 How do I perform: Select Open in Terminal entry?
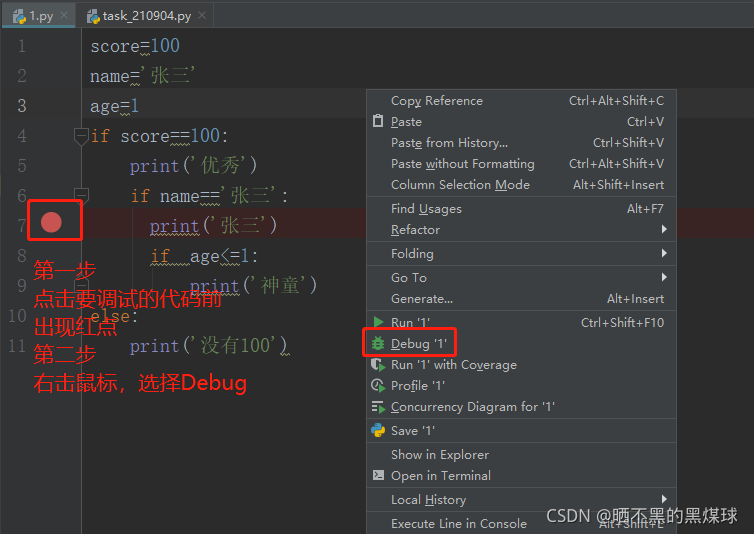(521, 476)
